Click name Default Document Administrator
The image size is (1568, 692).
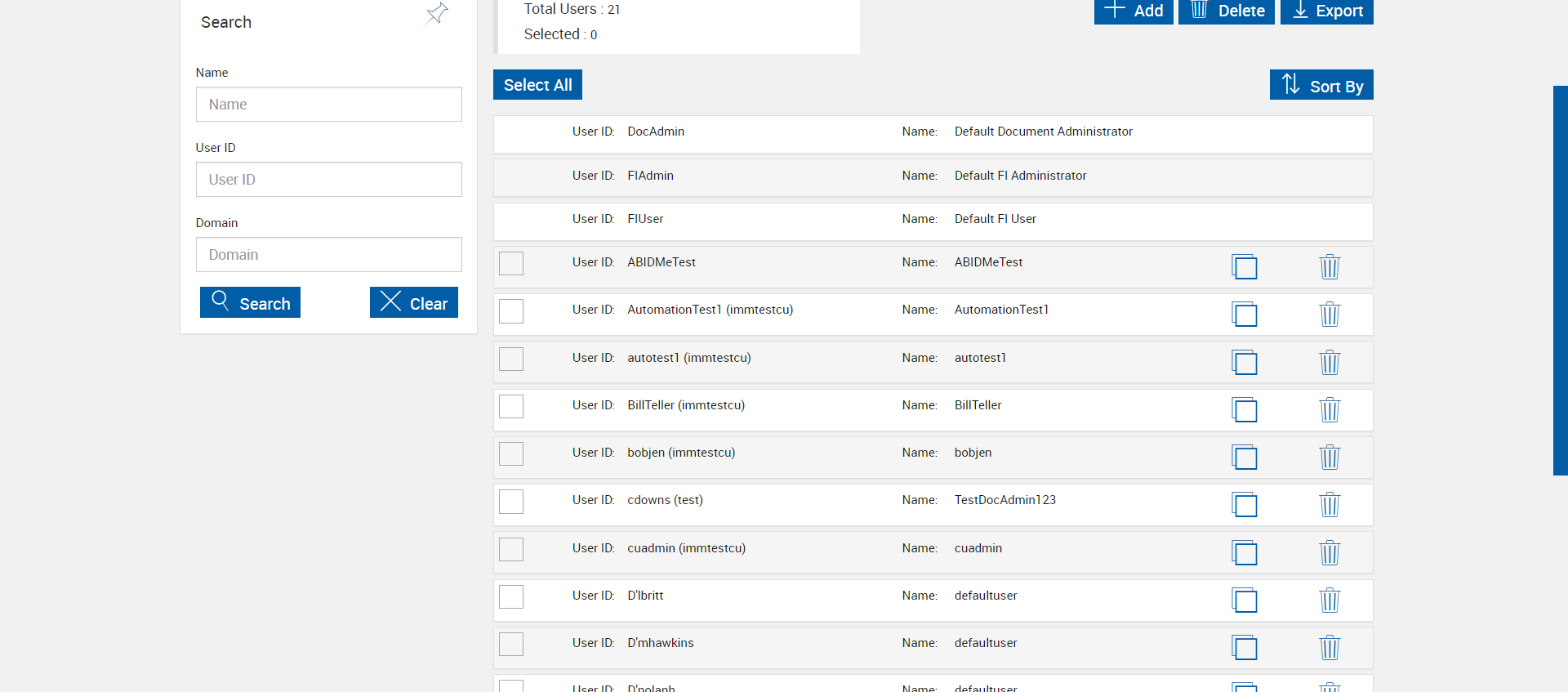point(1044,132)
